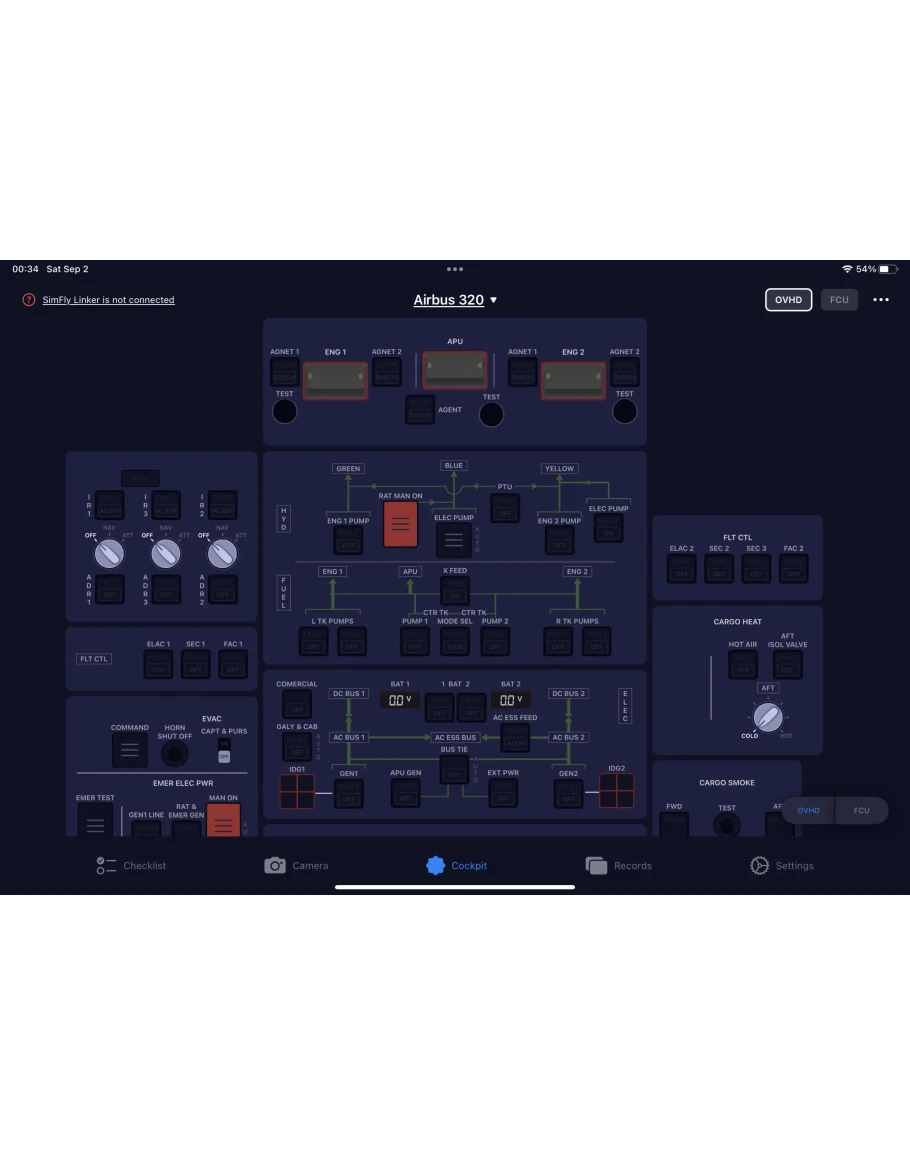The image size is (910, 1155).
Task: Open the fuel X FEED valve
Action: click(x=455, y=590)
